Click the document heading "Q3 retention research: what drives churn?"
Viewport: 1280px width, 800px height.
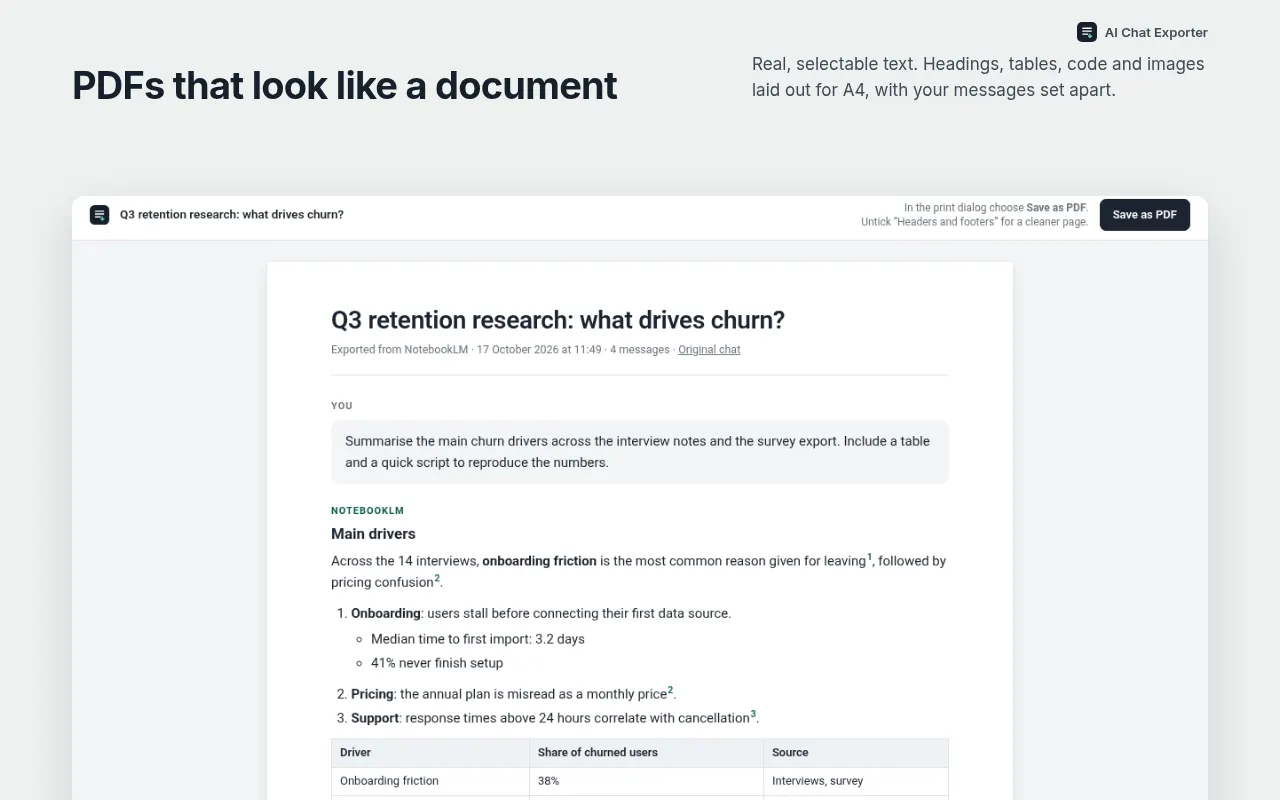coord(558,320)
